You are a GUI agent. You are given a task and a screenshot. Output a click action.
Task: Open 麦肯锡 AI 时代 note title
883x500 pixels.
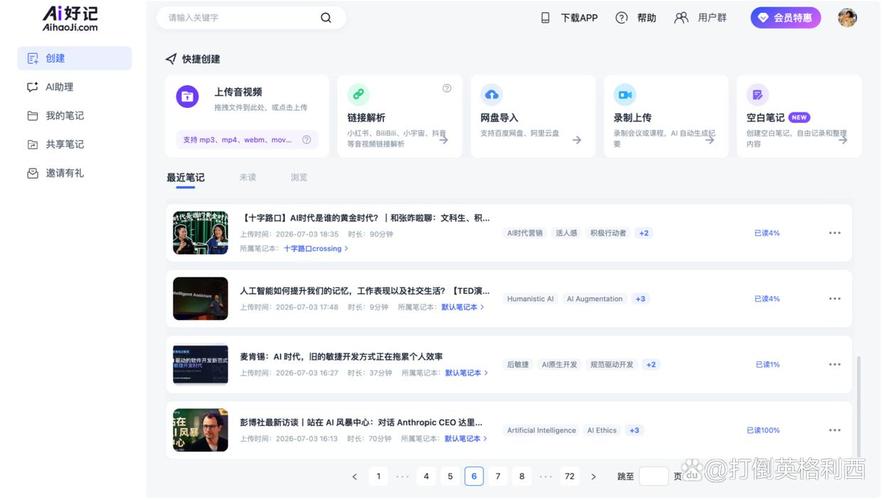click(x=341, y=356)
